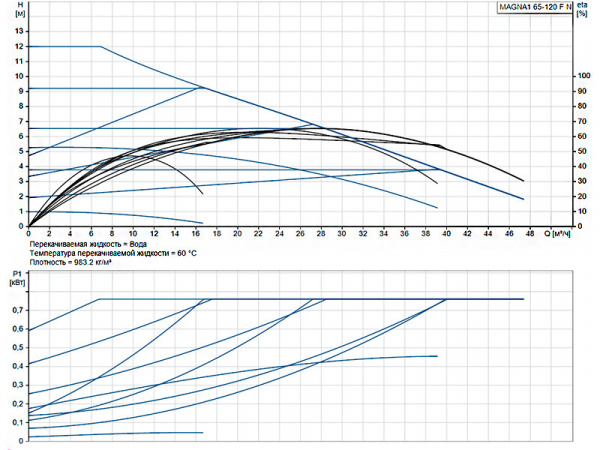Click the 46 tick on the Q axis

click(x=509, y=234)
